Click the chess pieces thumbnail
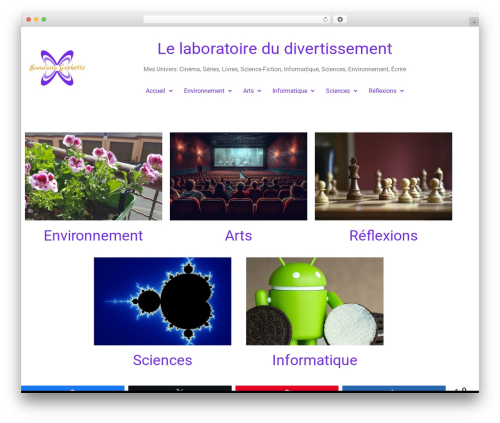The width and height of the screenshot is (500, 423). pyautogui.click(x=383, y=176)
